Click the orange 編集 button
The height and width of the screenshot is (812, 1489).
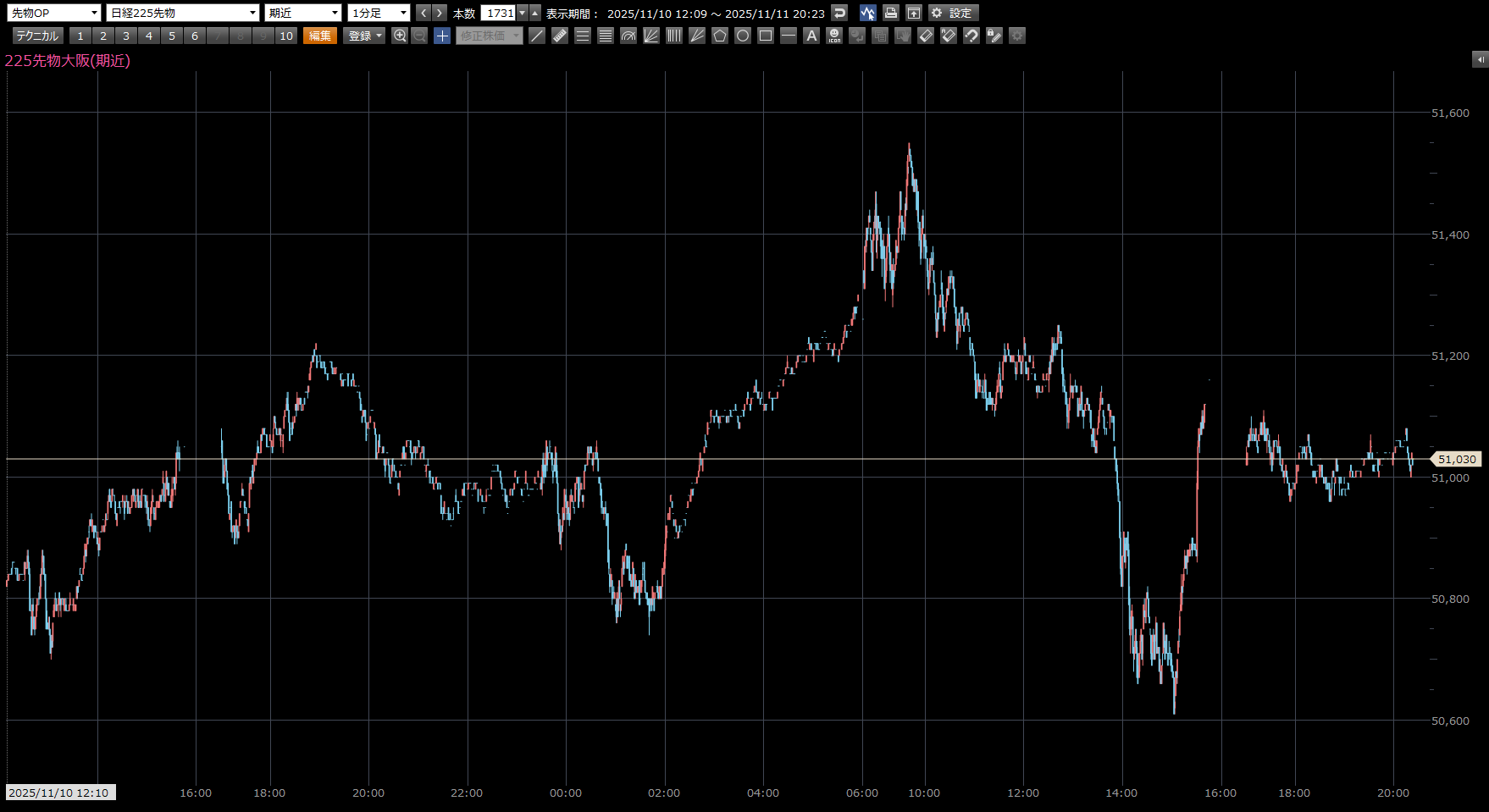(x=320, y=36)
